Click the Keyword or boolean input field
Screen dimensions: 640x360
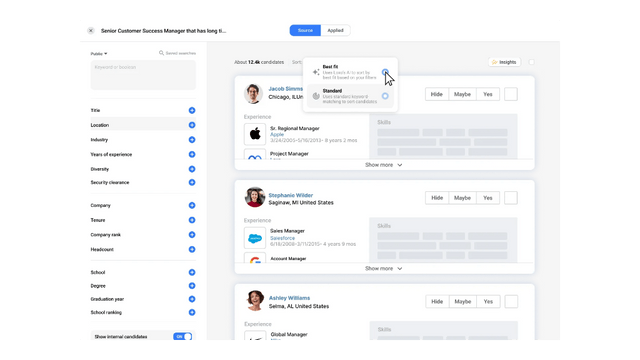pos(143,75)
